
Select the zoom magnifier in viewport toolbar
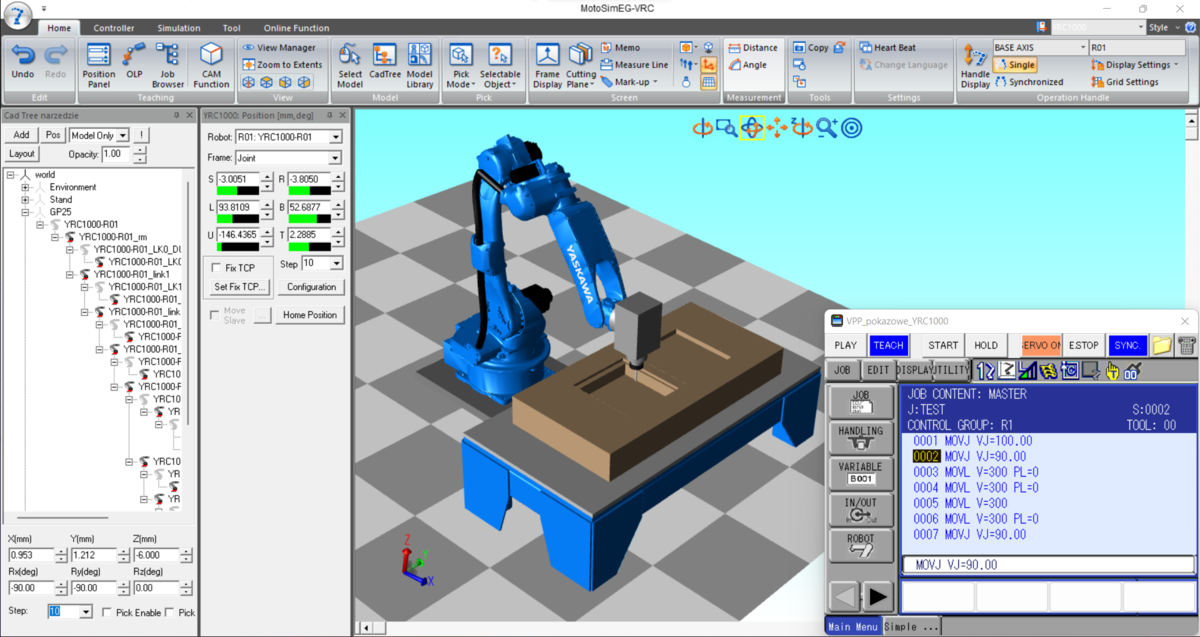point(826,127)
